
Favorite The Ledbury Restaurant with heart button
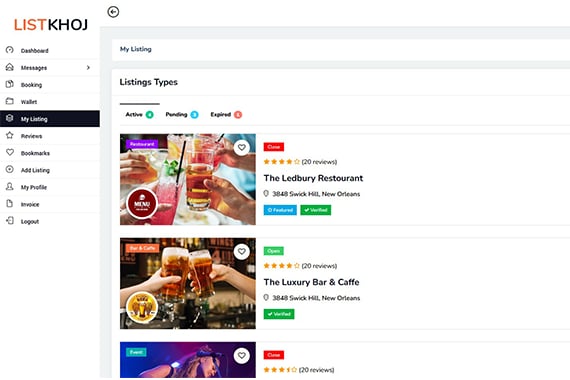[x=242, y=147]
